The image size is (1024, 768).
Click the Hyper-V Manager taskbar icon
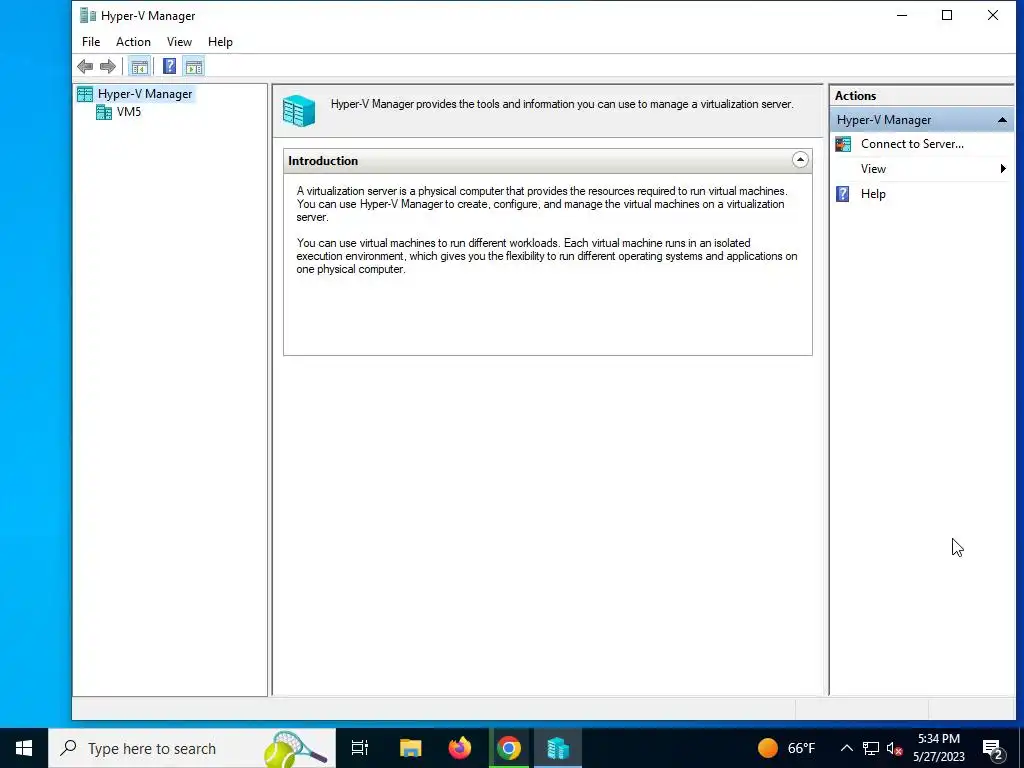point(558,748)
